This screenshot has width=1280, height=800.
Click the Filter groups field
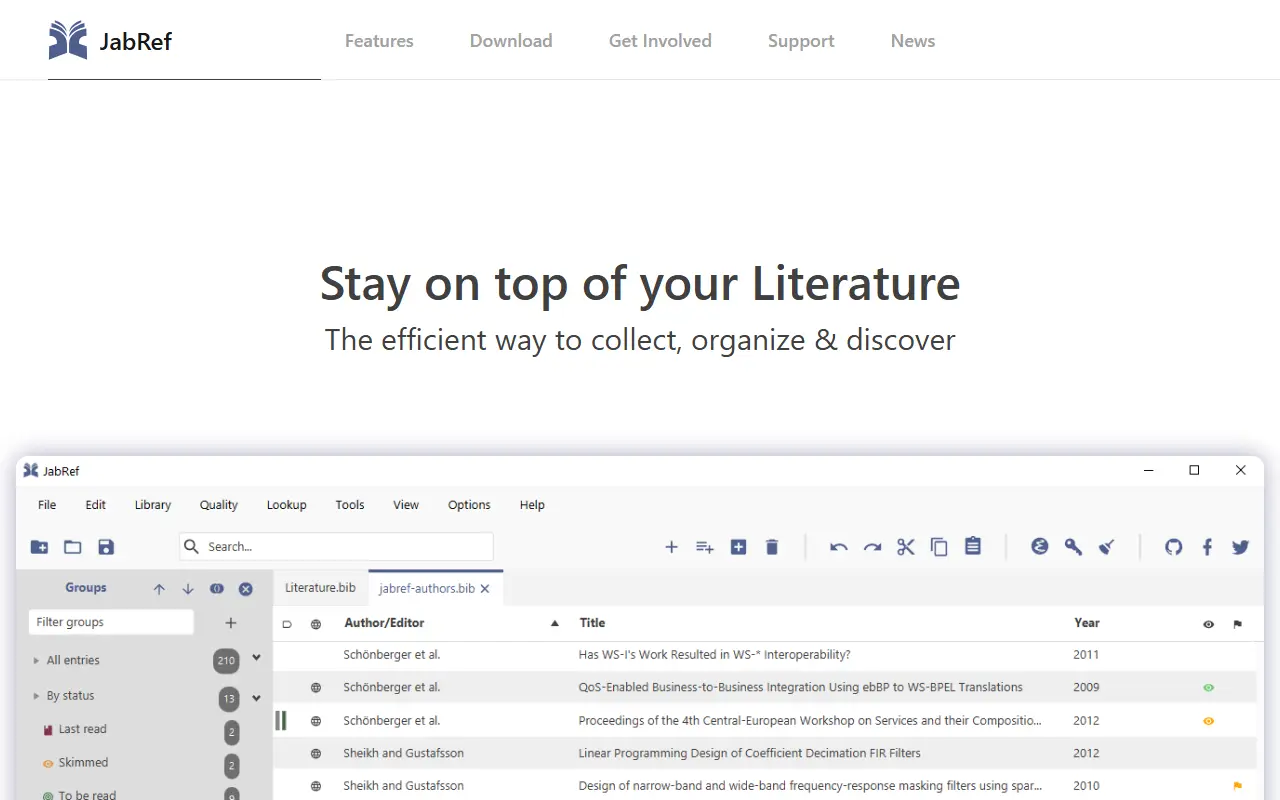pyautogui.click(x=111, y=622)
